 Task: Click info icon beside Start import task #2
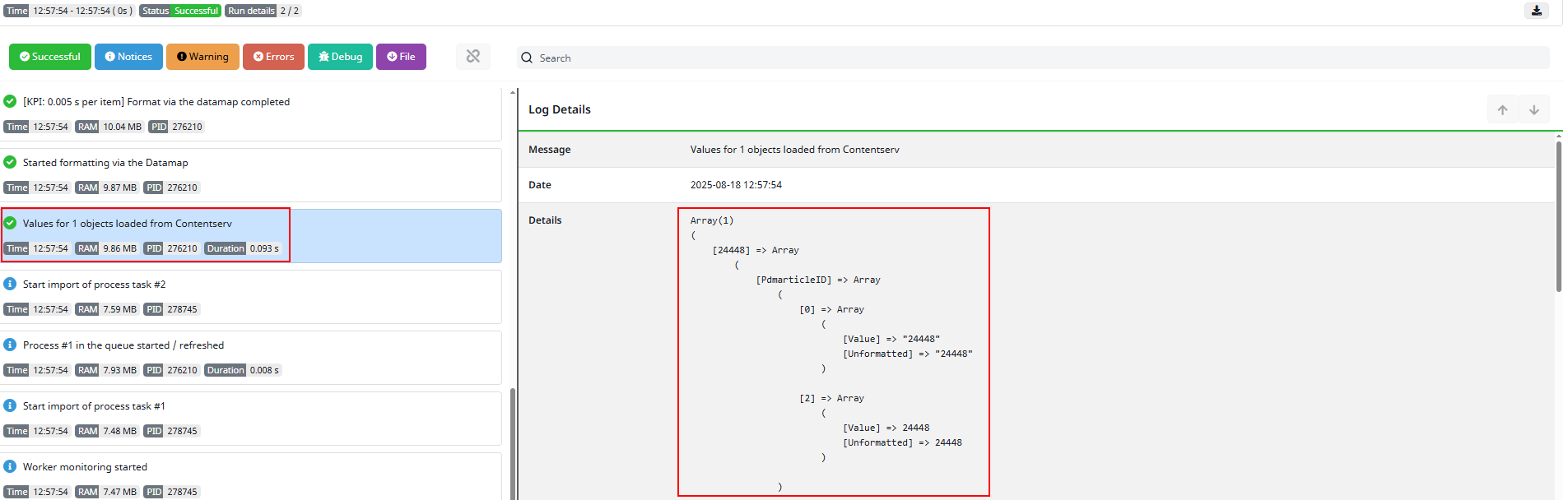tap(10, 284)
